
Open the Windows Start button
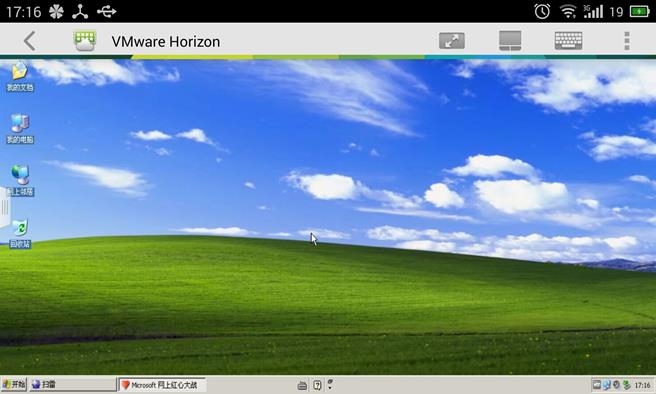click(x=14, y=384)
